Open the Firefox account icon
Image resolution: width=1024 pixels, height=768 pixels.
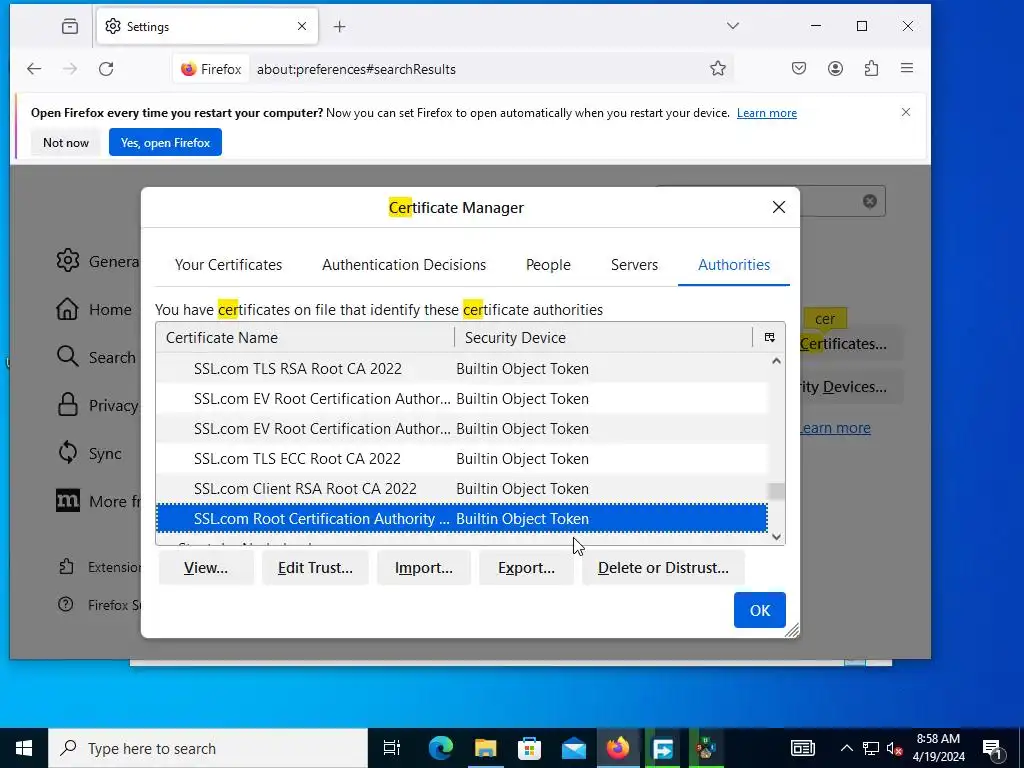coord(835,68)
